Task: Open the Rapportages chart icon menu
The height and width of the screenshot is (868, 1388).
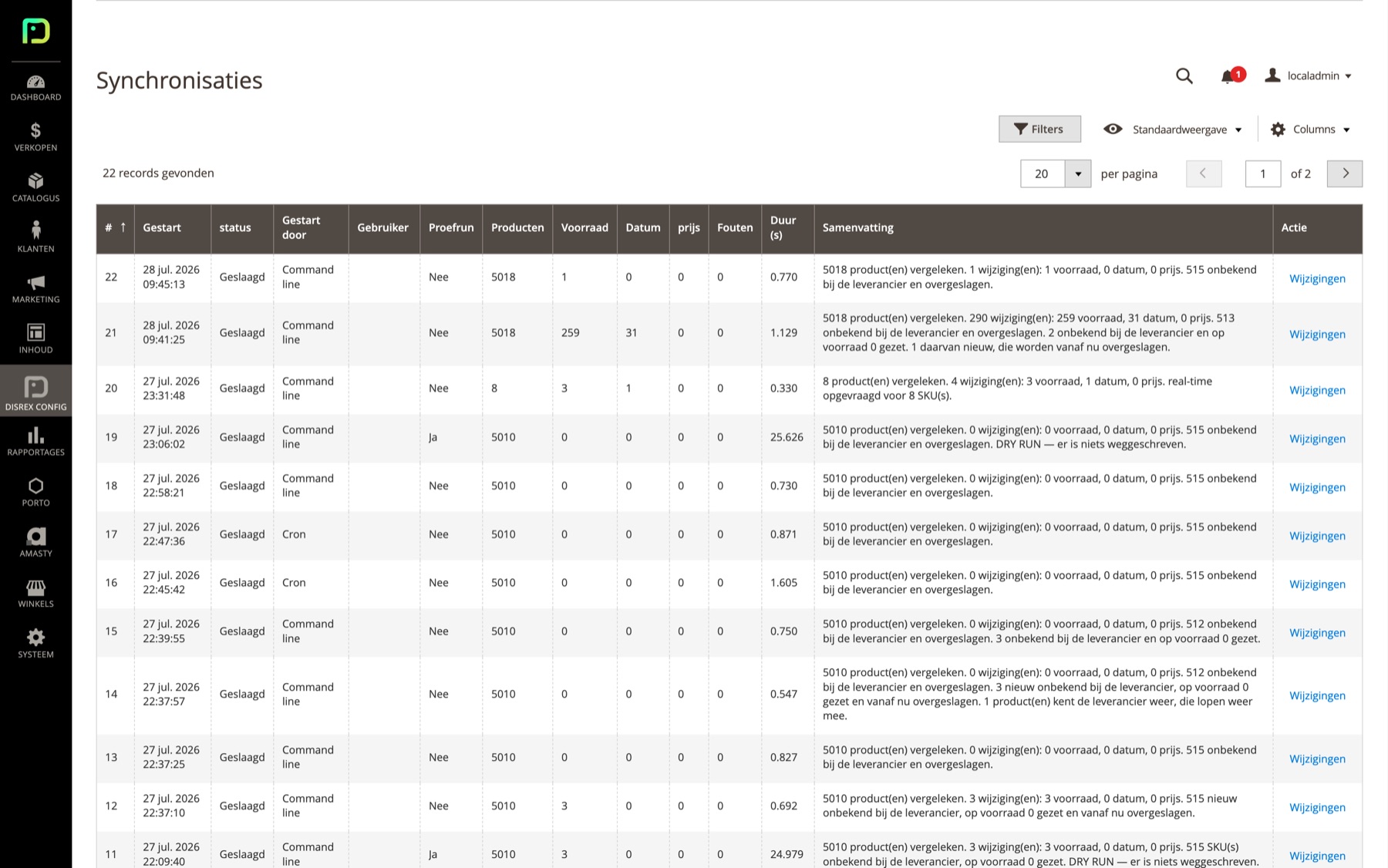Action: tap(35, 442)
